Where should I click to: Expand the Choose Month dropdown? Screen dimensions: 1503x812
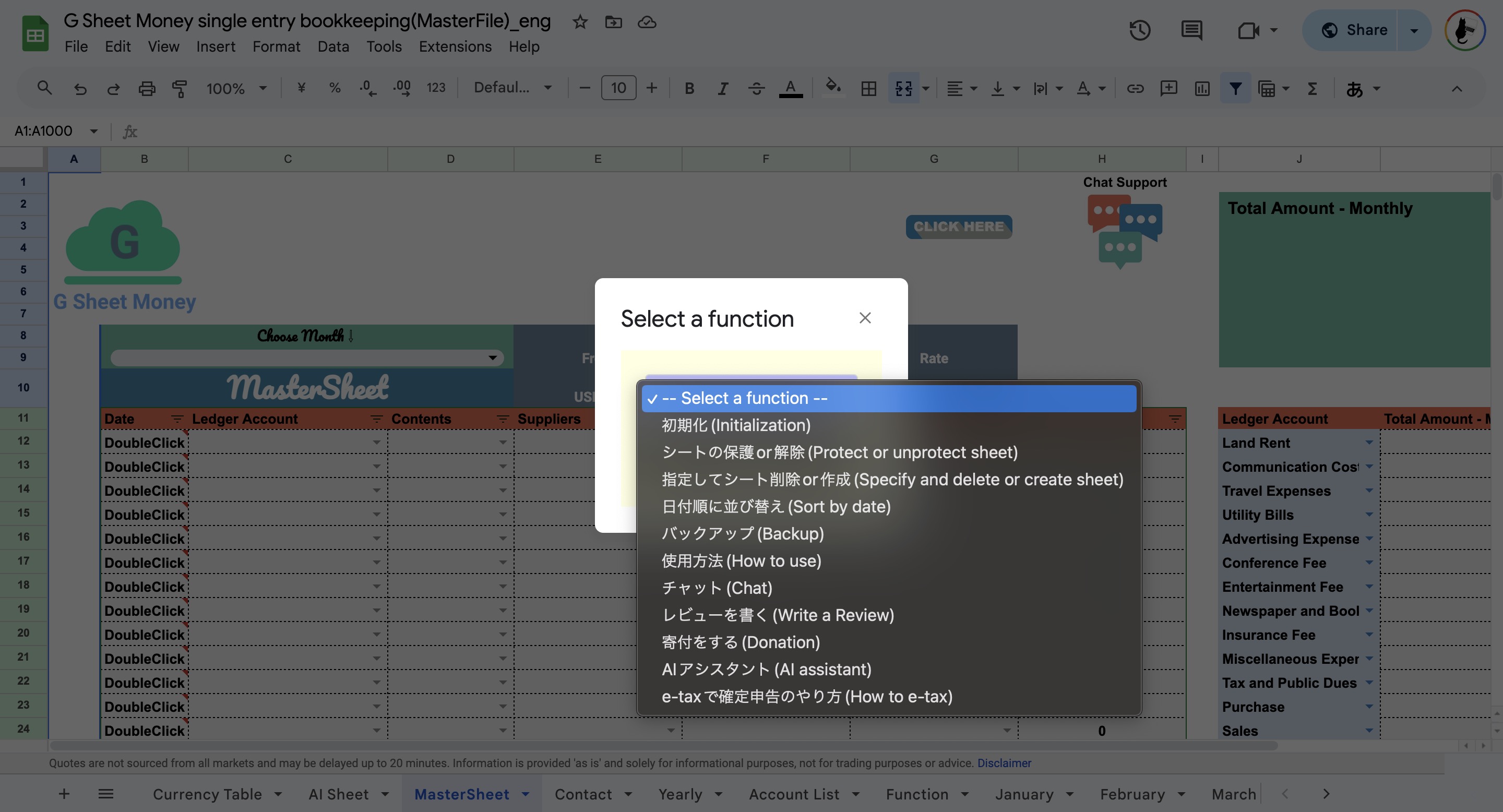493,357
